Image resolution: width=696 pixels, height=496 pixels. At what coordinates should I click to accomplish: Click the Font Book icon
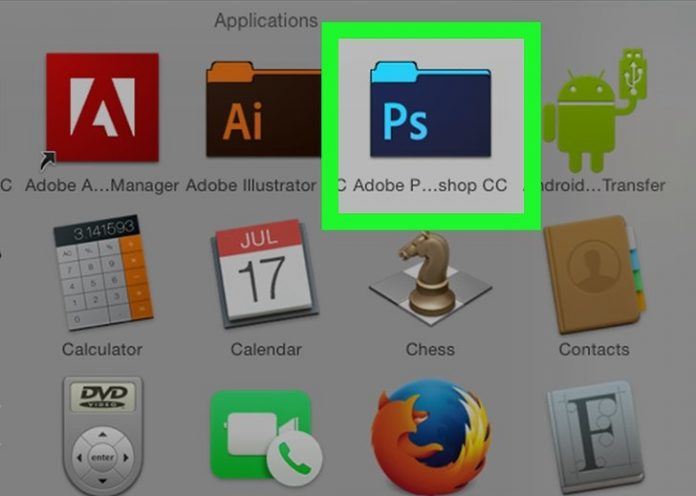tap(593, 440)
